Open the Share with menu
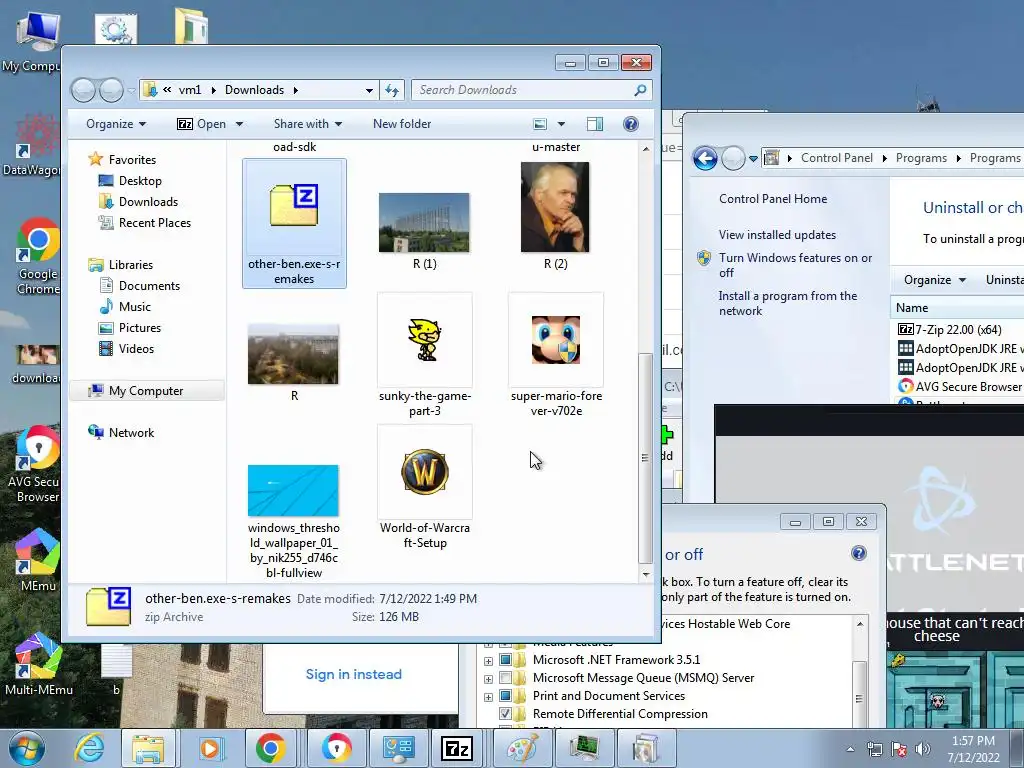The image size is (1024, 768). point(308,124)
